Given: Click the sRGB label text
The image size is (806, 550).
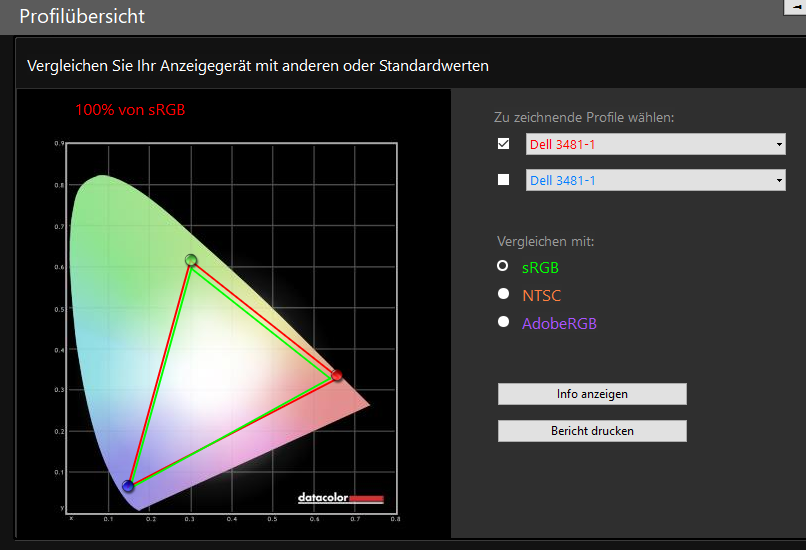Looking at the screenshot, I should tap(540, 267).
